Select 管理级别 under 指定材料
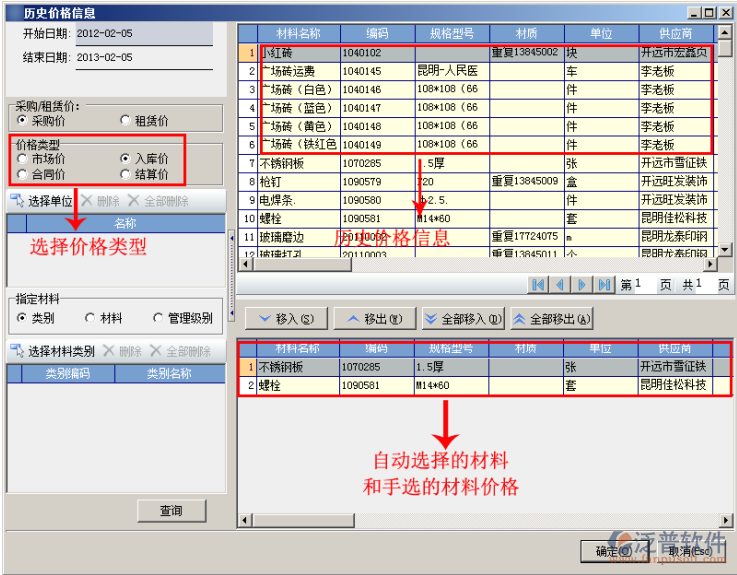Screen dimensions: 737x575 (x=158, y=318)
